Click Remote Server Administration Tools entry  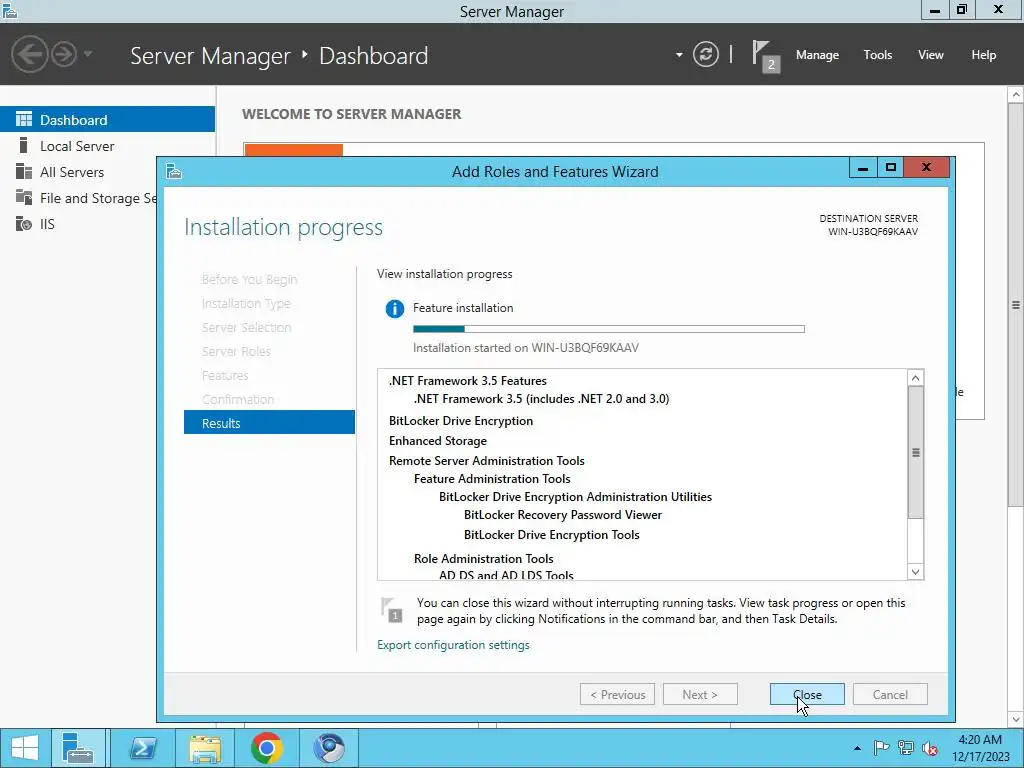[487, 460]
